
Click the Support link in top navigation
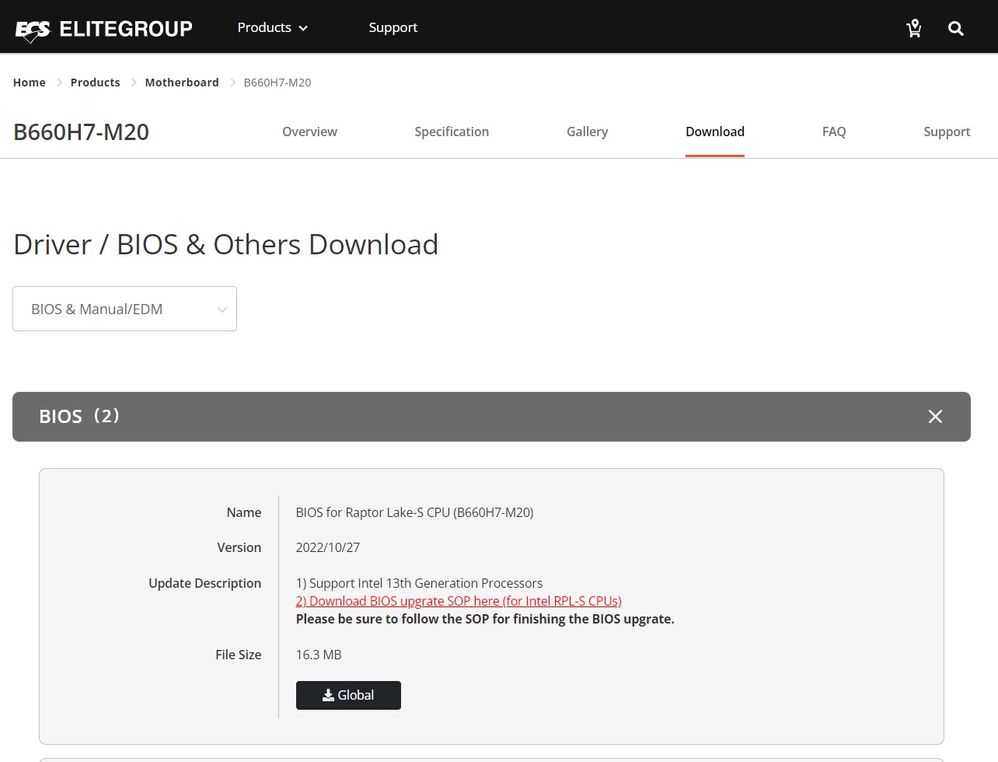pyautogui.click(x=393, y=27)
